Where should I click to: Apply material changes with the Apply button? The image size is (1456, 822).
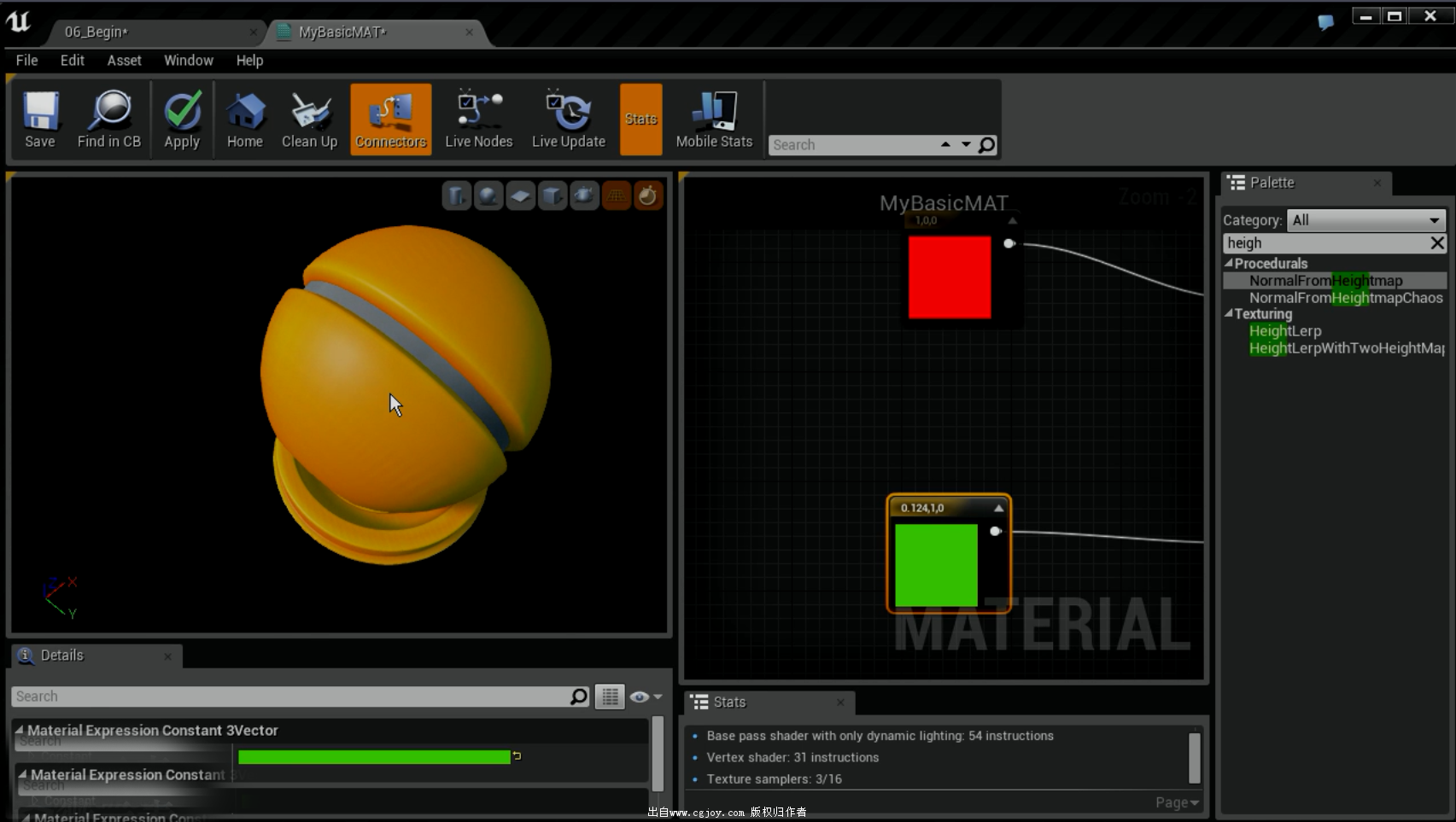click(182, 120)
